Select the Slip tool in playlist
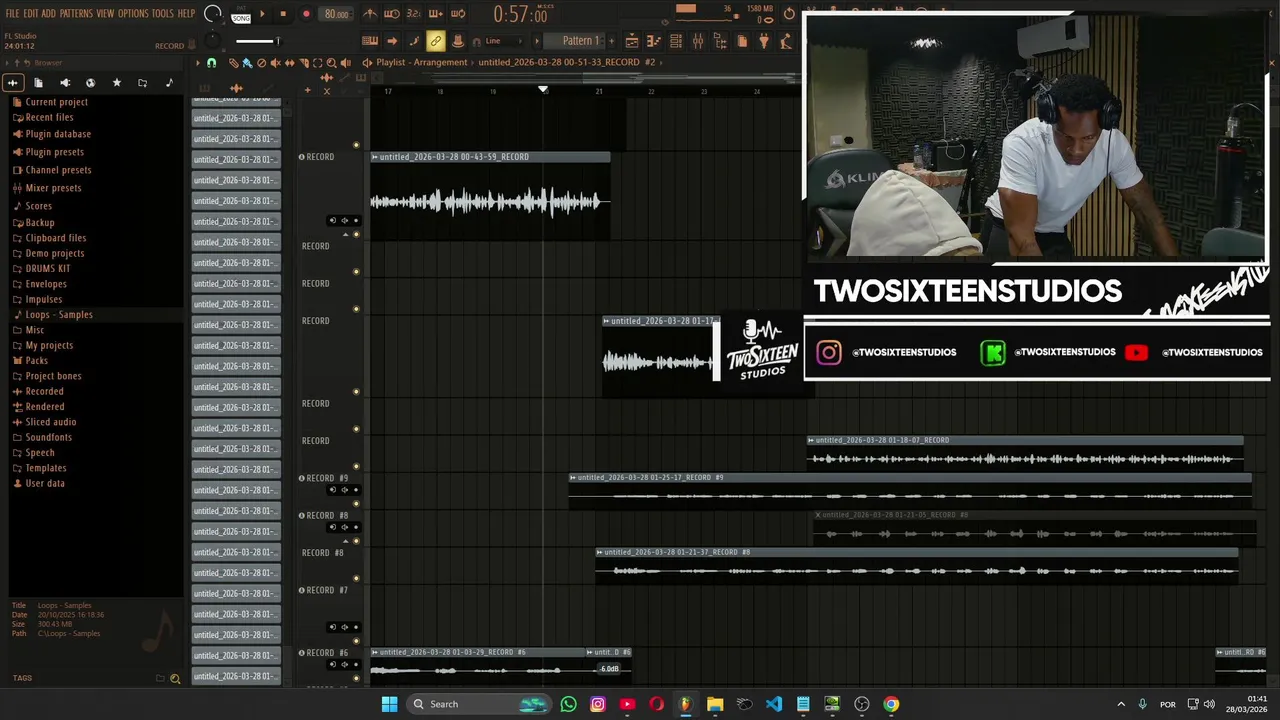This screenshot has width=1280, height=720. pyautogui.click(x=289, y=63)
